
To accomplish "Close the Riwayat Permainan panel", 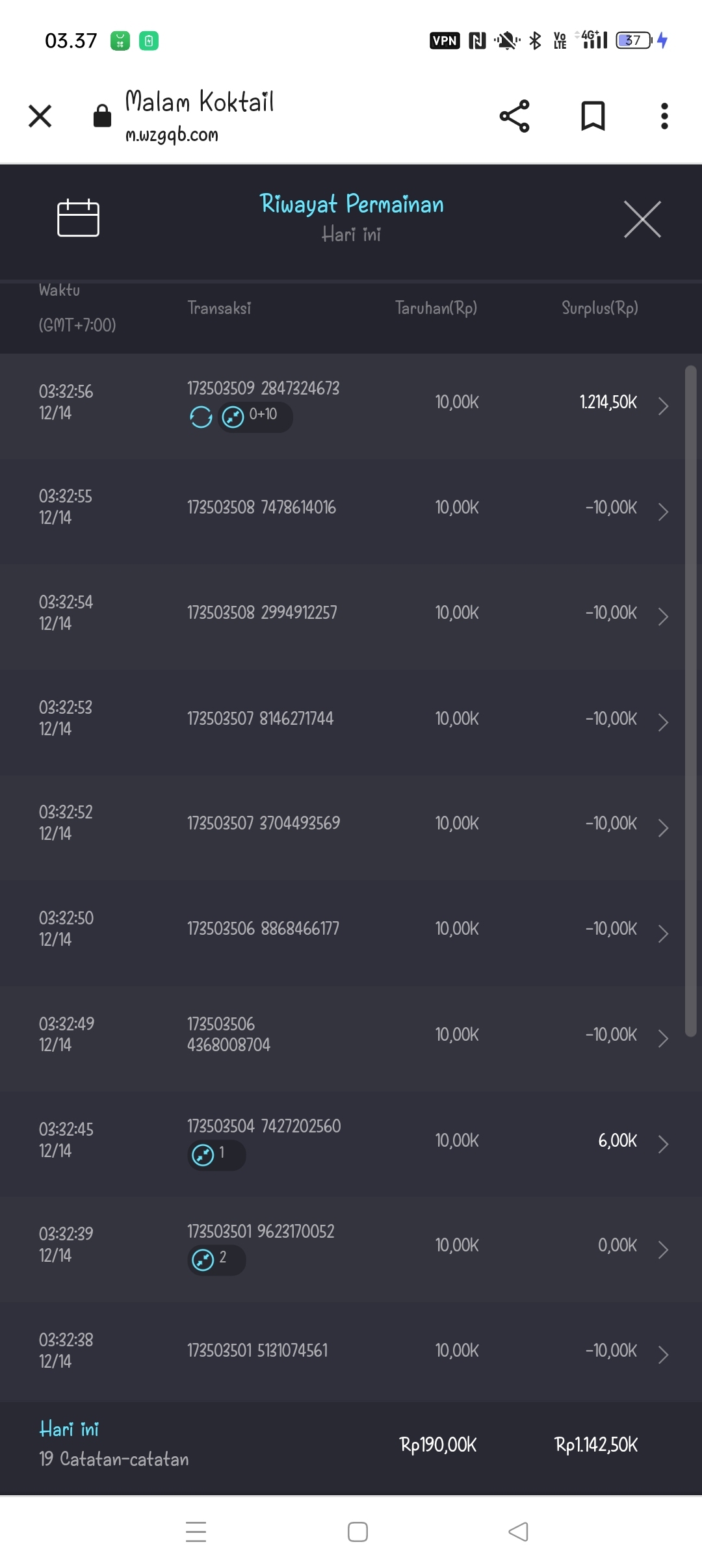I will coord(642,219).
